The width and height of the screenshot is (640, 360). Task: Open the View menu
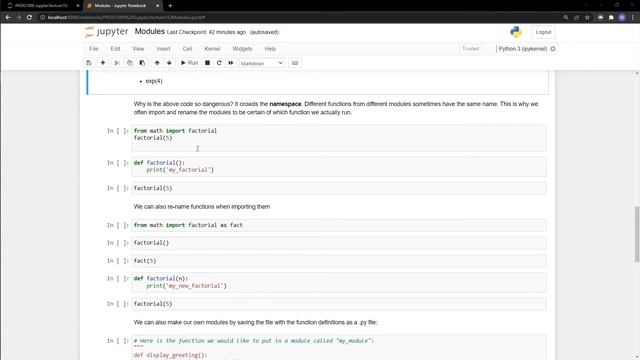(138, 49)
